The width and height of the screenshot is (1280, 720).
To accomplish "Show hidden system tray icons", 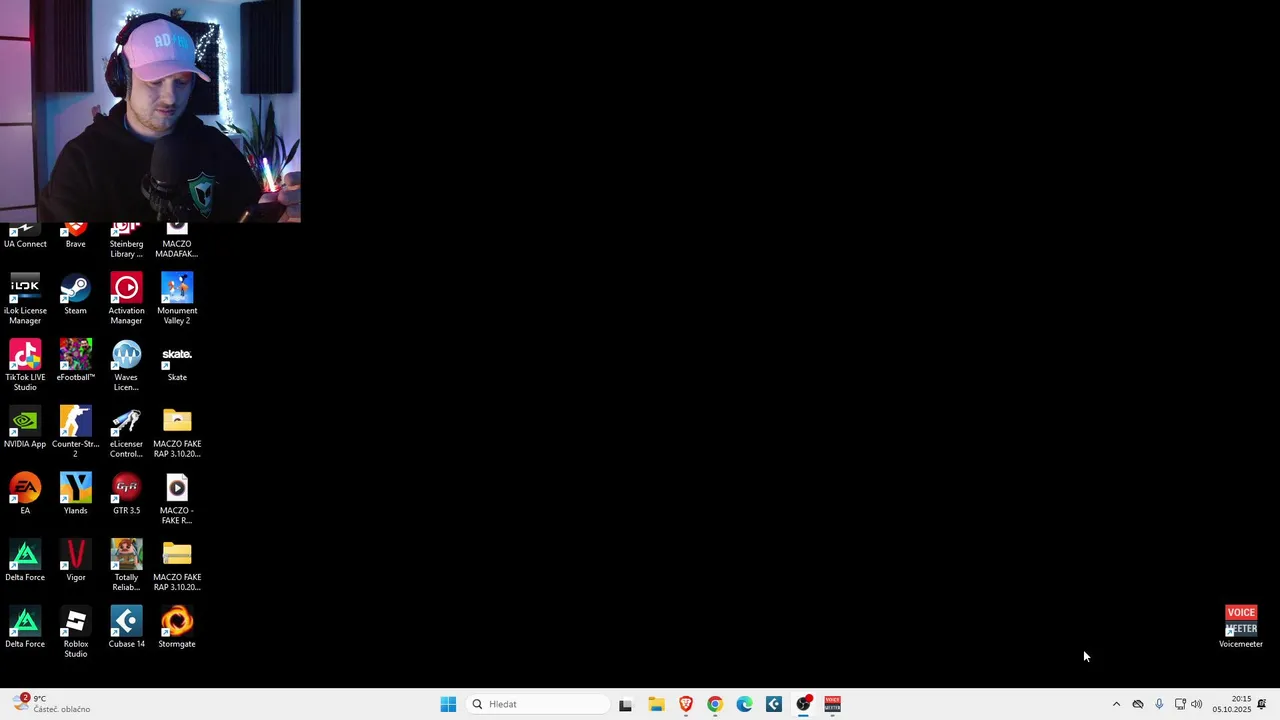I will click(x=1116, y=704).
